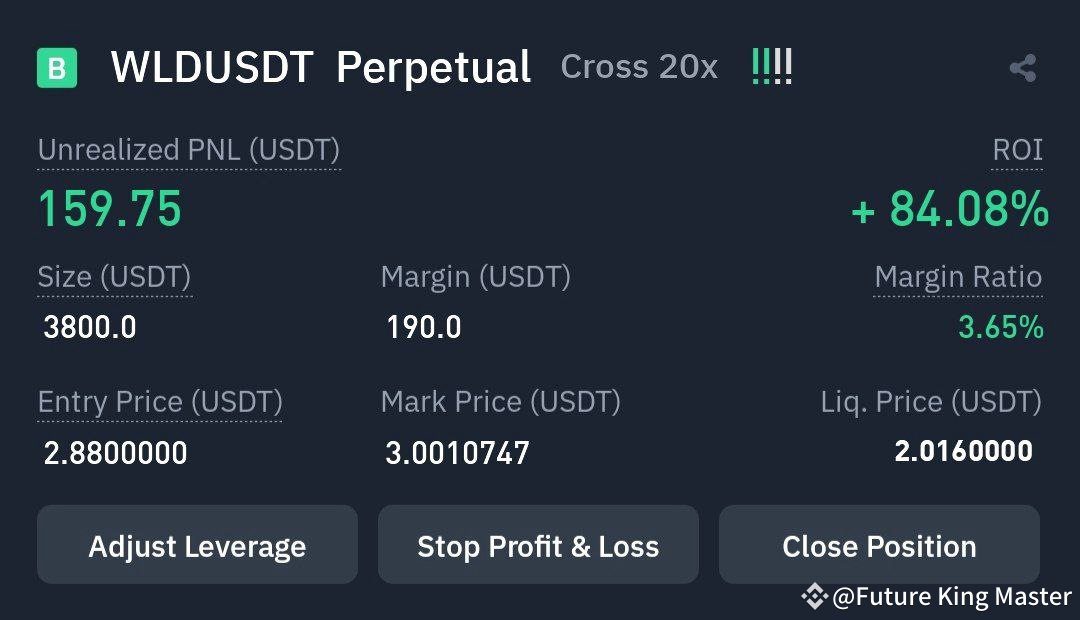Image resolution: width=1080 pixels, height=620 pixels.
Task: Click the watermark diamond icon near Future King Master
Action: [815, 597]
